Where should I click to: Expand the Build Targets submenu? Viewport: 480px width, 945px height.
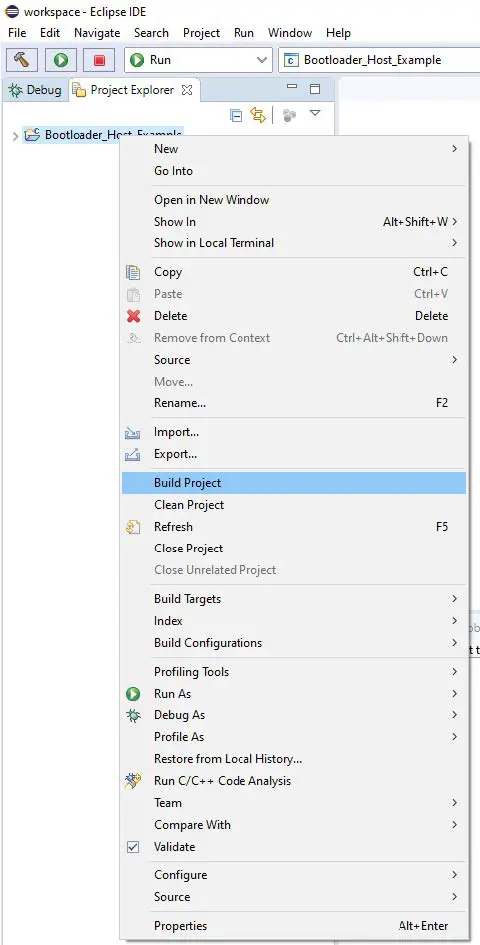point(294,599)
